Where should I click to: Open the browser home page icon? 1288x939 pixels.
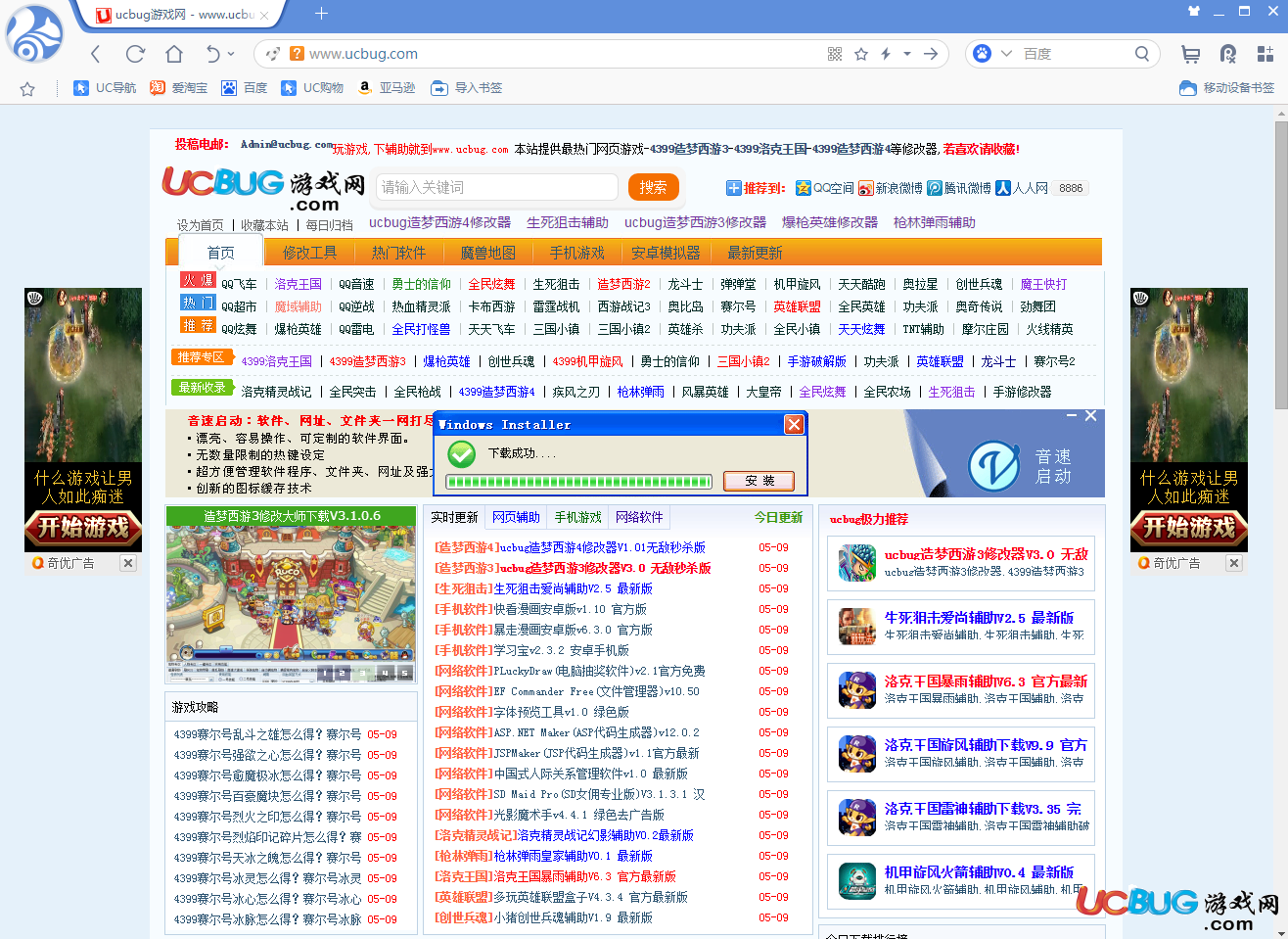(x=174, y=54)
